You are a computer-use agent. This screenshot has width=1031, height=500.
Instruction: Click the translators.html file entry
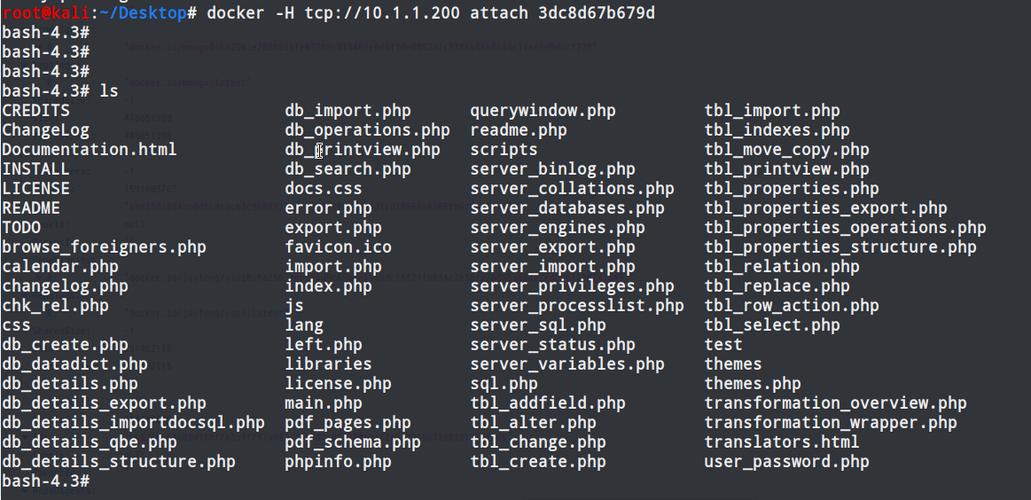[x=781, y=442]
